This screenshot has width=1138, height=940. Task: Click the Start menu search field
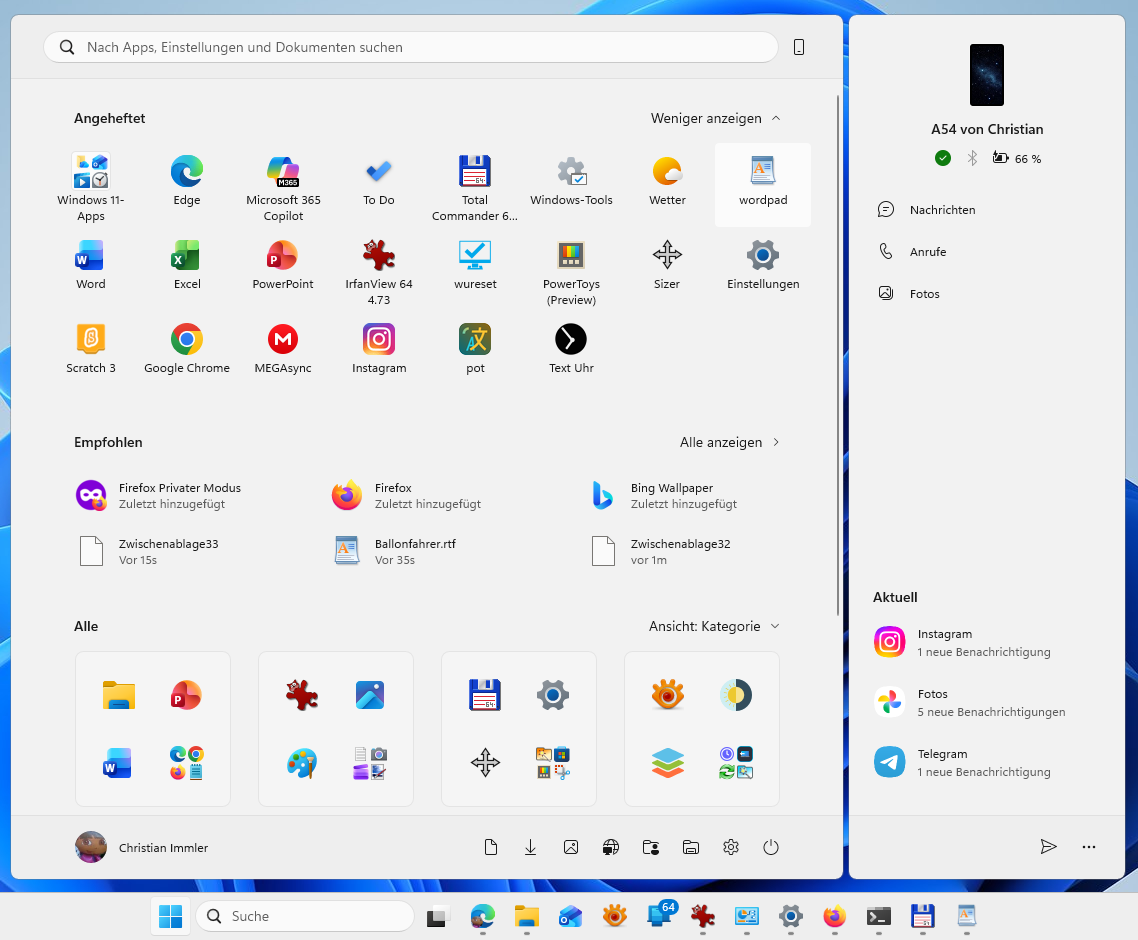pyautogui.click(x=410, y=47)
